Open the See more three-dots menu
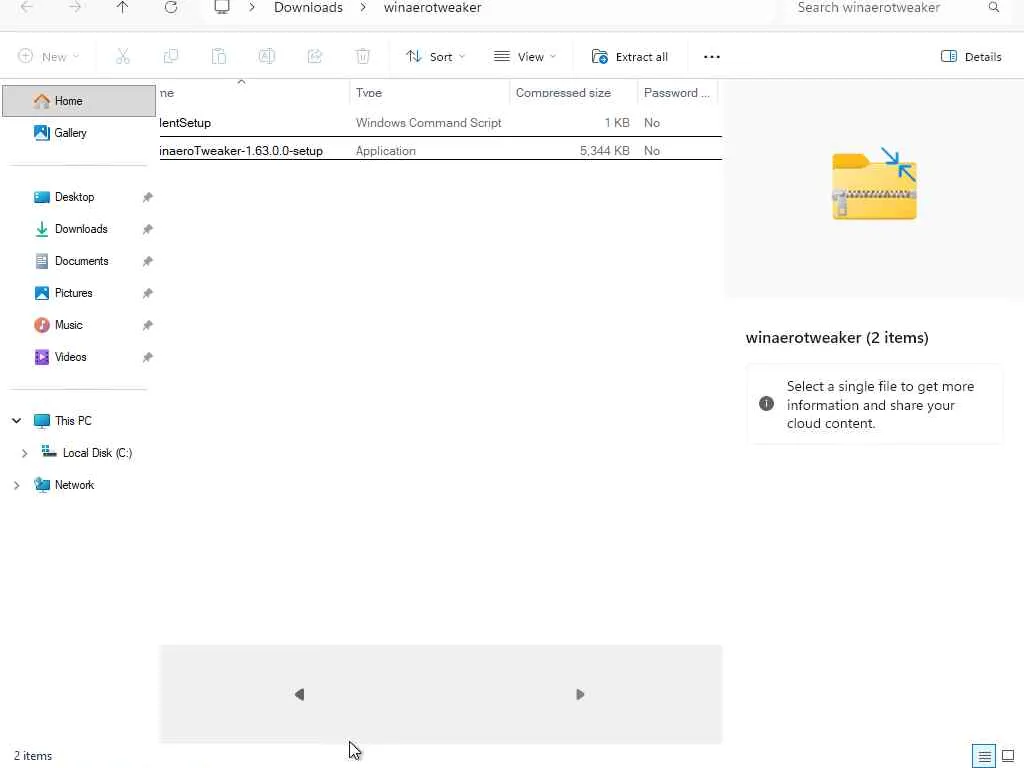The image size is (1024, 768). pyautogui.click(x=712, y=57)
